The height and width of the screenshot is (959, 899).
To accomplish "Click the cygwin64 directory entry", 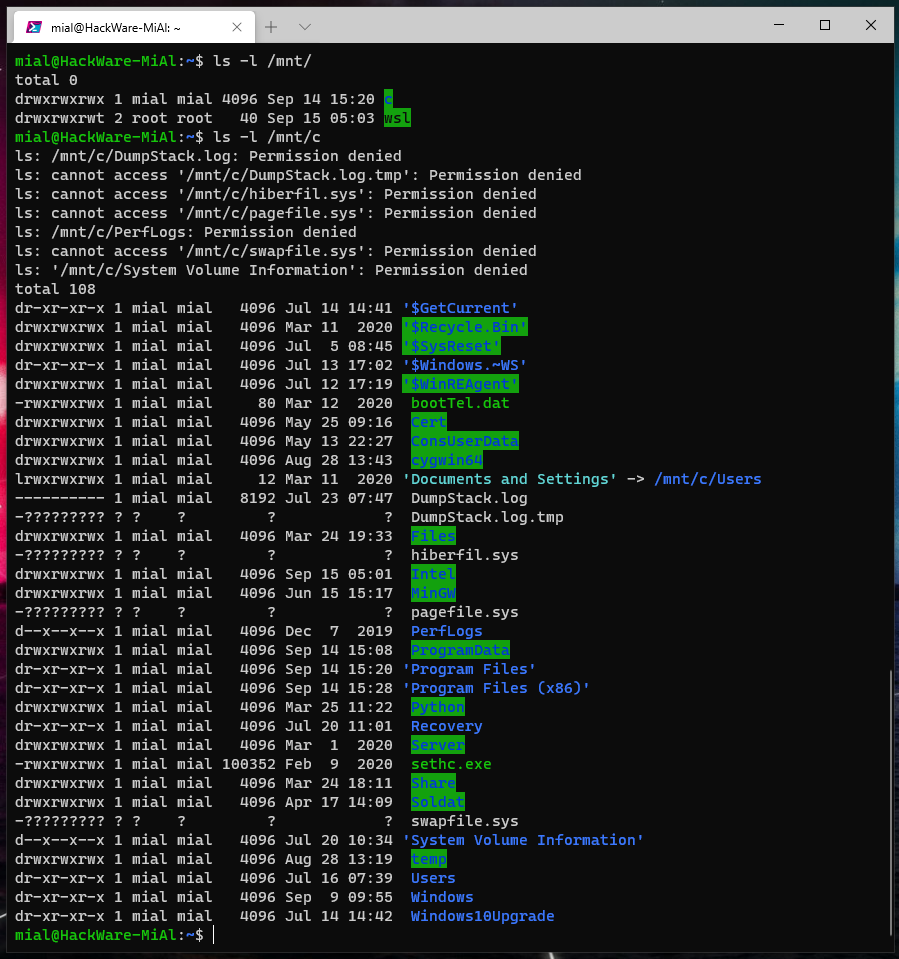I will [x=446, y=460].
